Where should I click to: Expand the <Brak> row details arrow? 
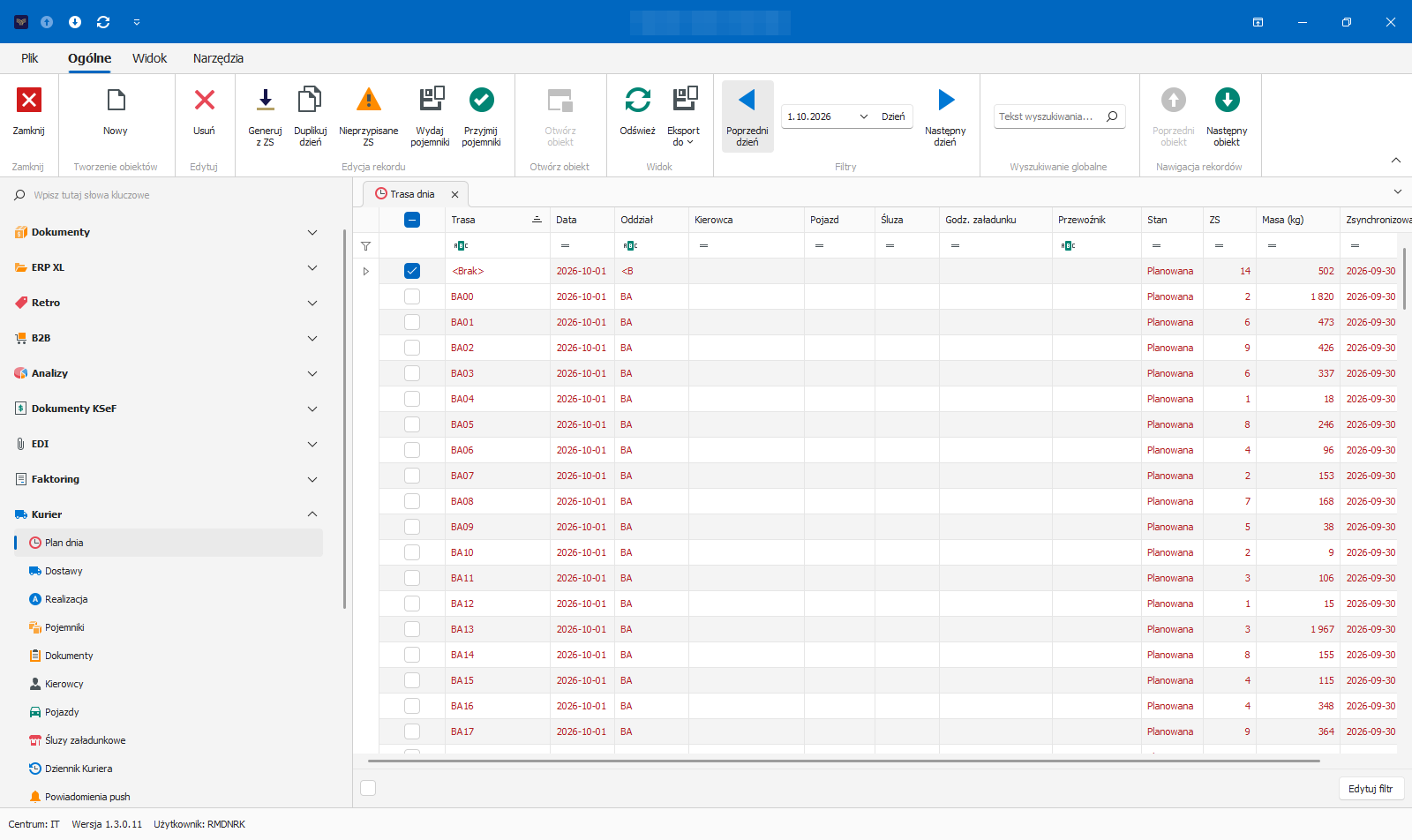(366, 271)
